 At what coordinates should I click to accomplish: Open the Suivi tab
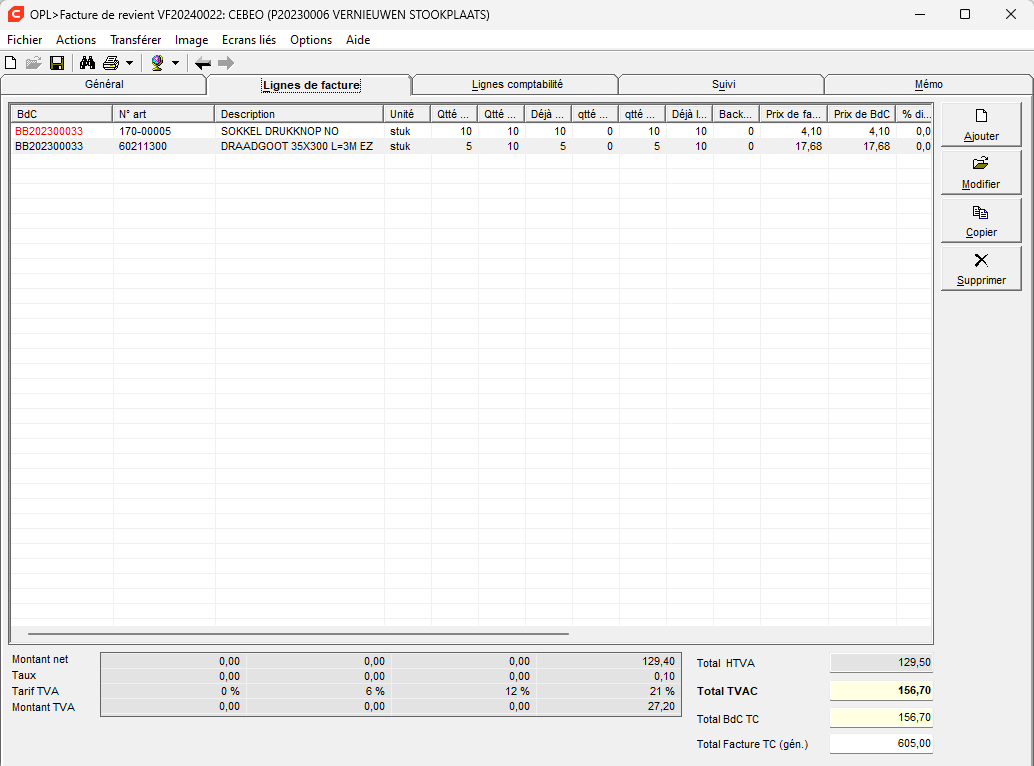(x=723, y=84)
